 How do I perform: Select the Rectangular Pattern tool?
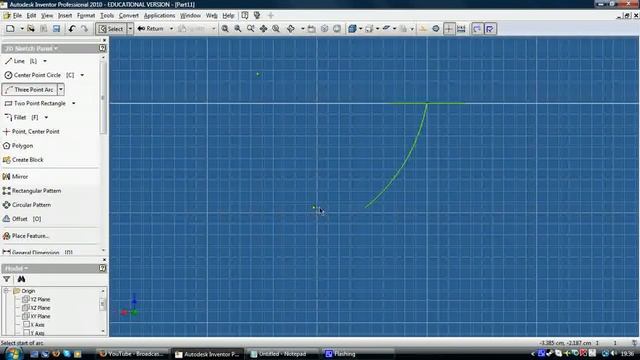pyautogui.click(x=32, y=191)
